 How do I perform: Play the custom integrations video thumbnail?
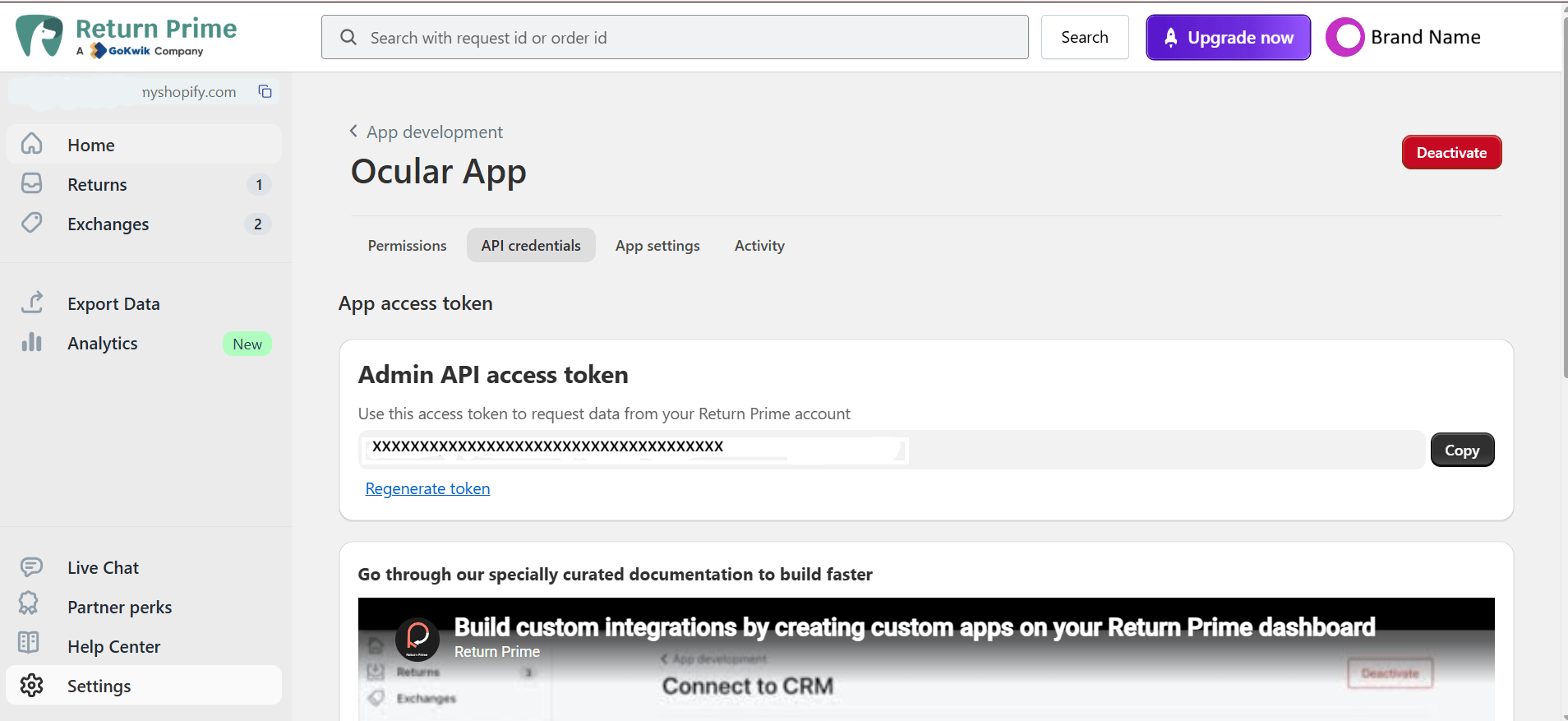(926, 659)
